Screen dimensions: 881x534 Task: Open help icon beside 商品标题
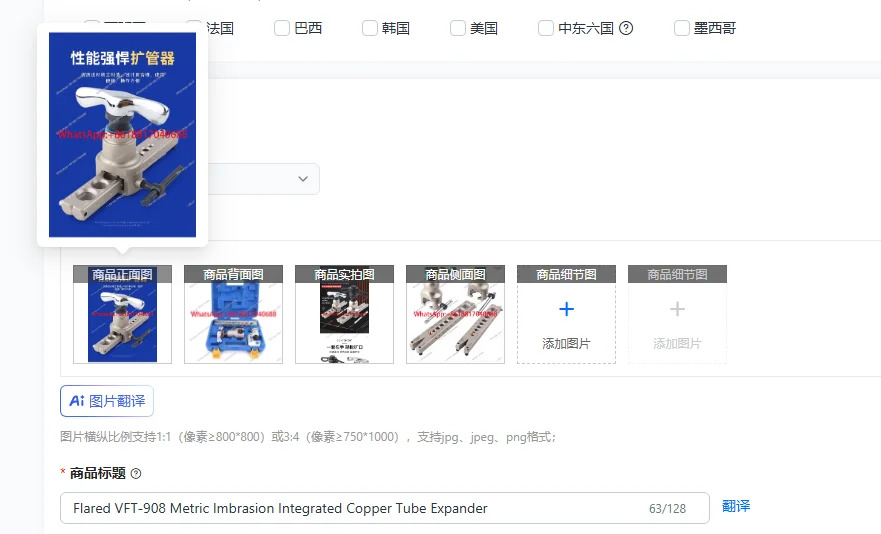coord(136,474)
